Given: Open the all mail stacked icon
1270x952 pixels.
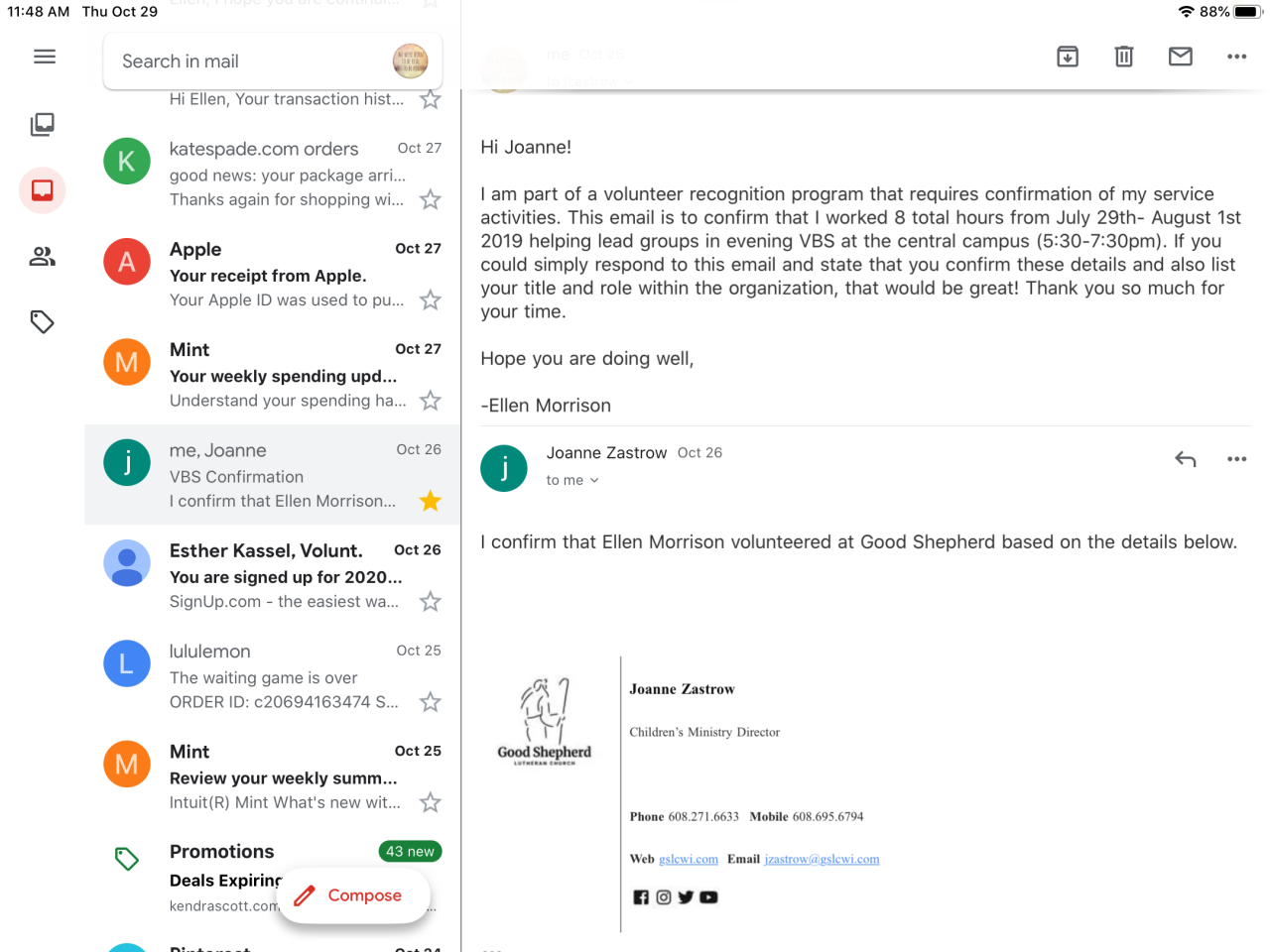Looking at the screenshot, I should (43, 124).
